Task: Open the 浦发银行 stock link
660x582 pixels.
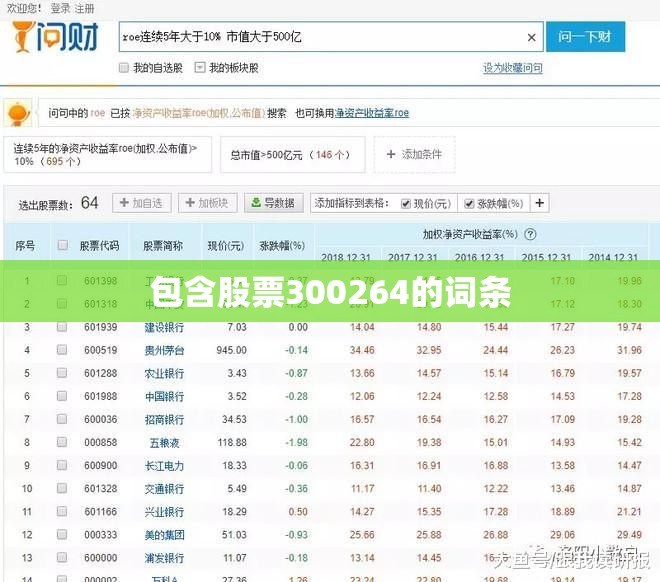Action: pyautogui.click(x=164, y=558)
